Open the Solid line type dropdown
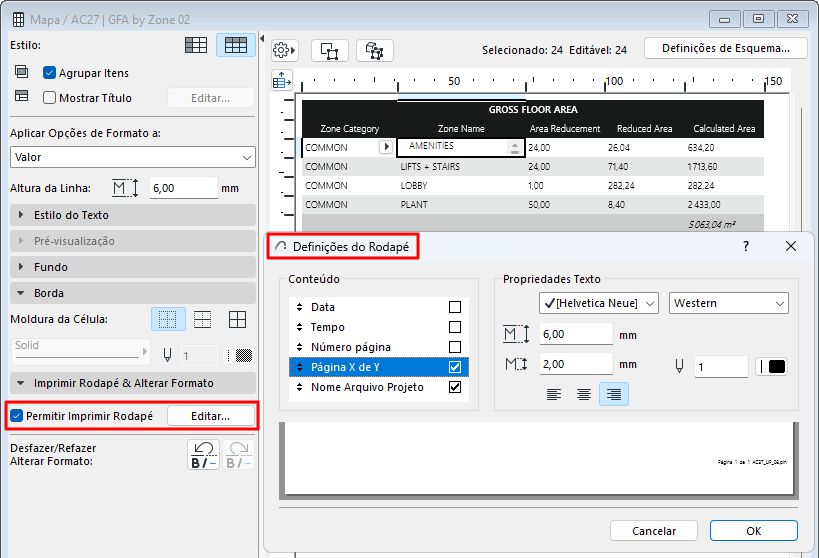The width and height of the screenshot is (819, 558). [81, 351]
